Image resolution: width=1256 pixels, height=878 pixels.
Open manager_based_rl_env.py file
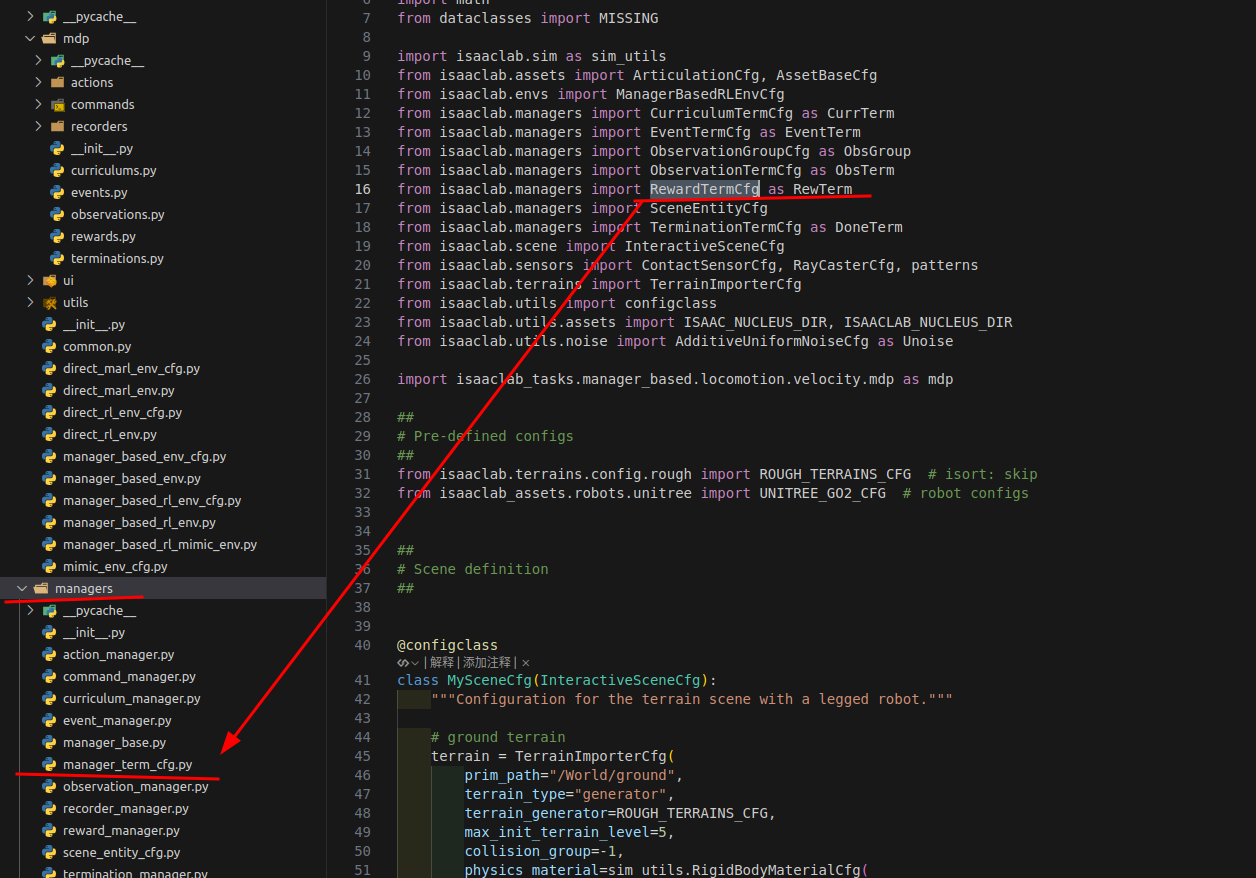139,523
